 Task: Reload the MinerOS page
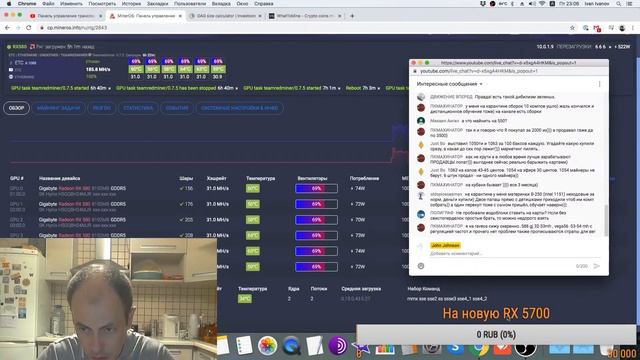click(29, 28)
